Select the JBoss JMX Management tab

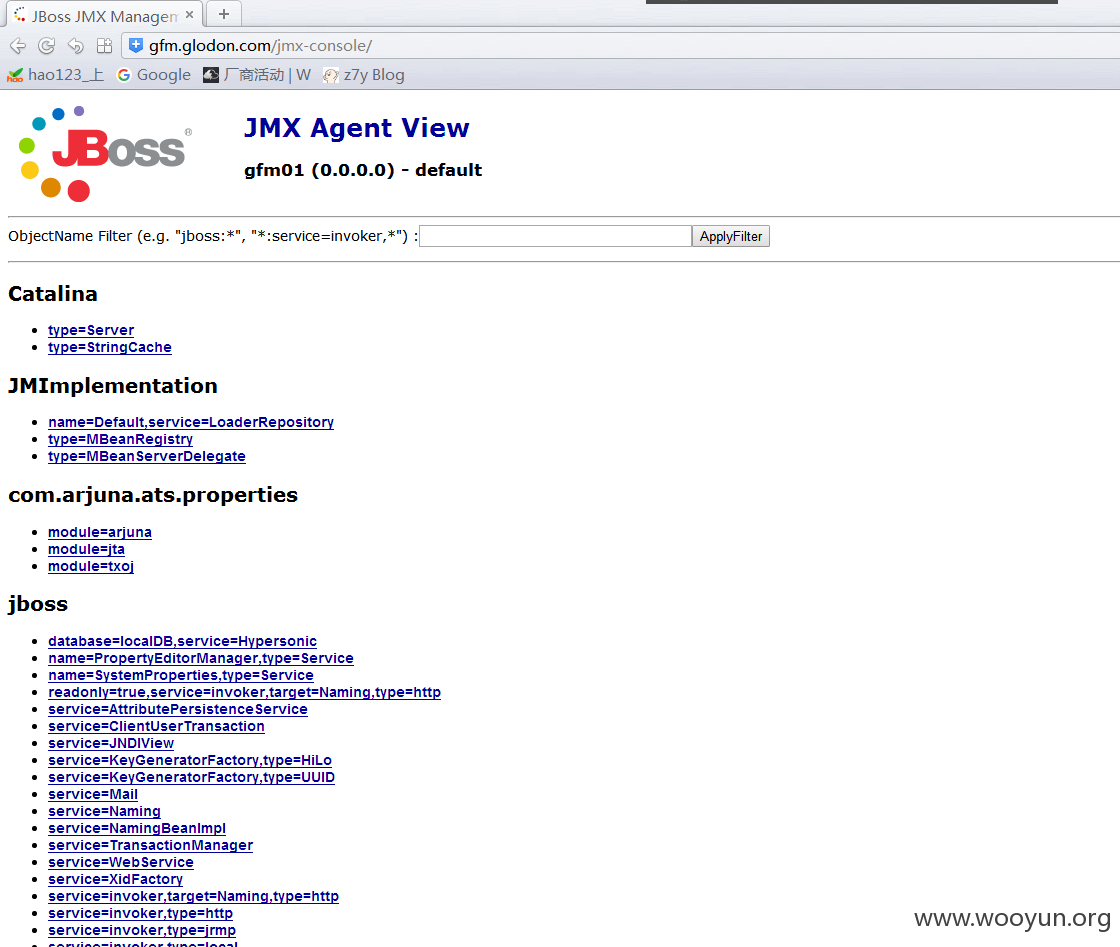point(104,15)
